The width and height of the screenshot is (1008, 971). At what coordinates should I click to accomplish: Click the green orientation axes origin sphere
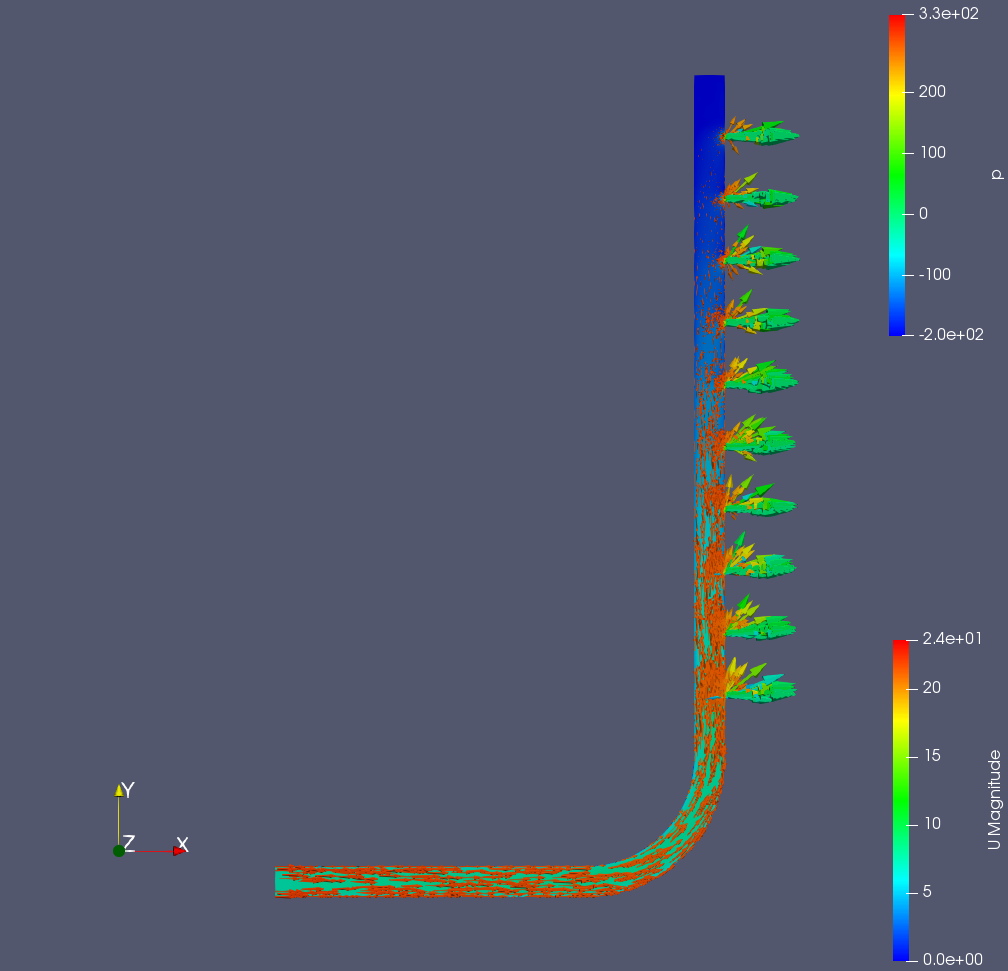(x=119, y=850)
